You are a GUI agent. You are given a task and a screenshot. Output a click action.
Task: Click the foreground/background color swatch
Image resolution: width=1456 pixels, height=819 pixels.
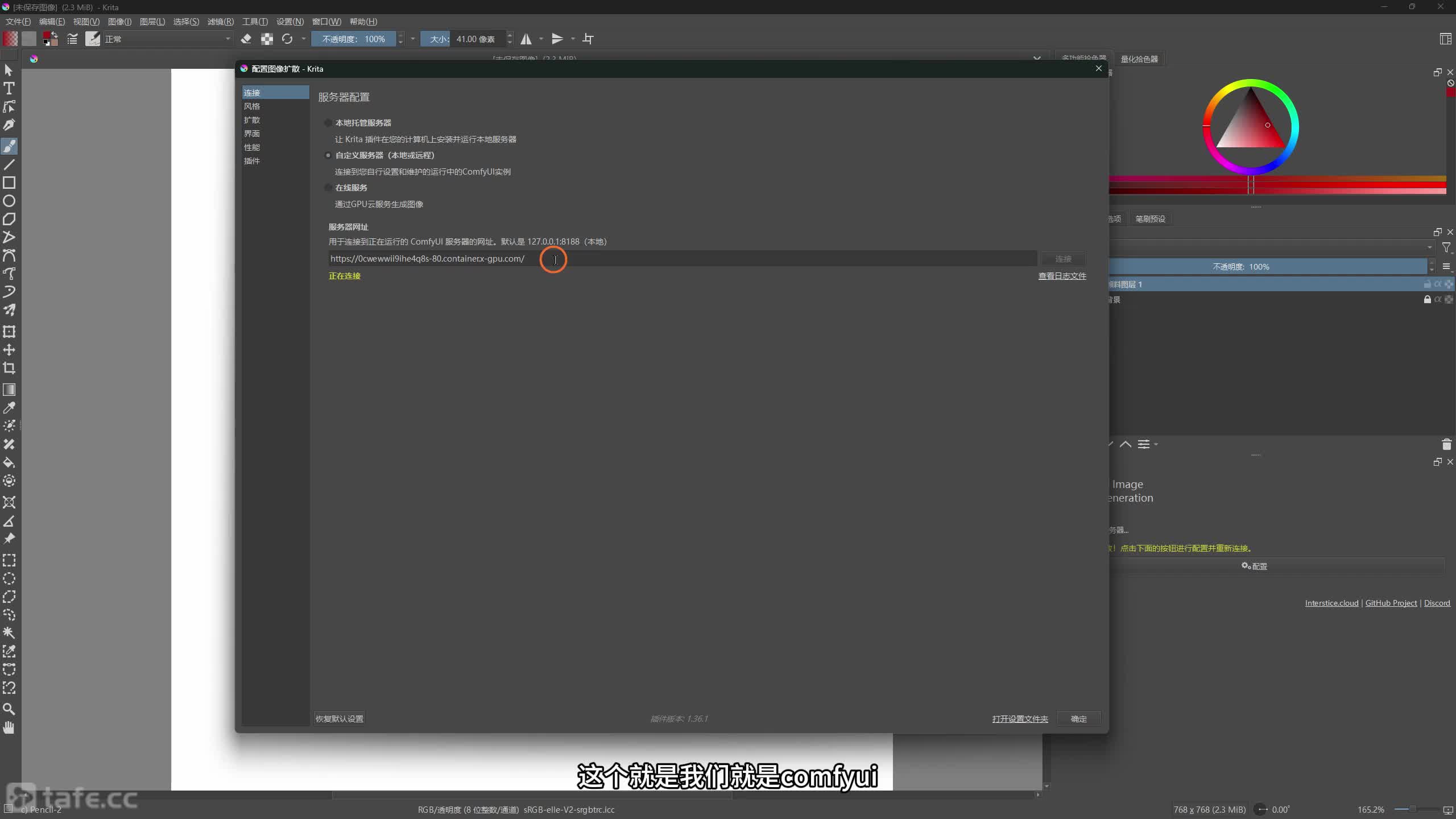point(50,39)
